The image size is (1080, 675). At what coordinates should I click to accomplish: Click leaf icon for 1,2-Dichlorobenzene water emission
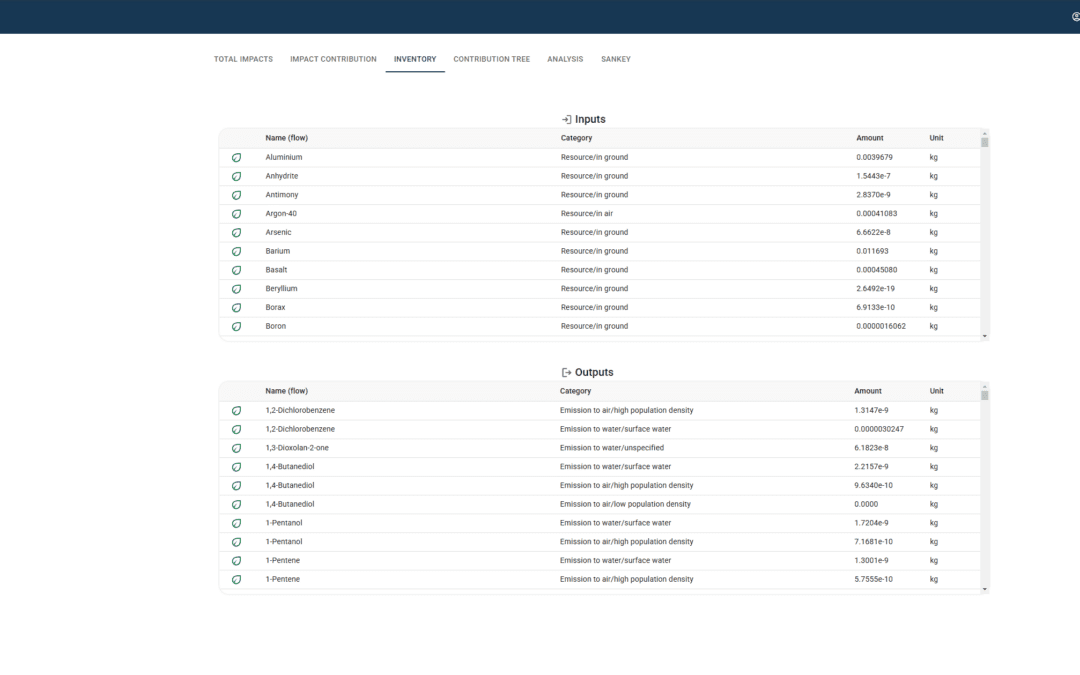point(236,429)
